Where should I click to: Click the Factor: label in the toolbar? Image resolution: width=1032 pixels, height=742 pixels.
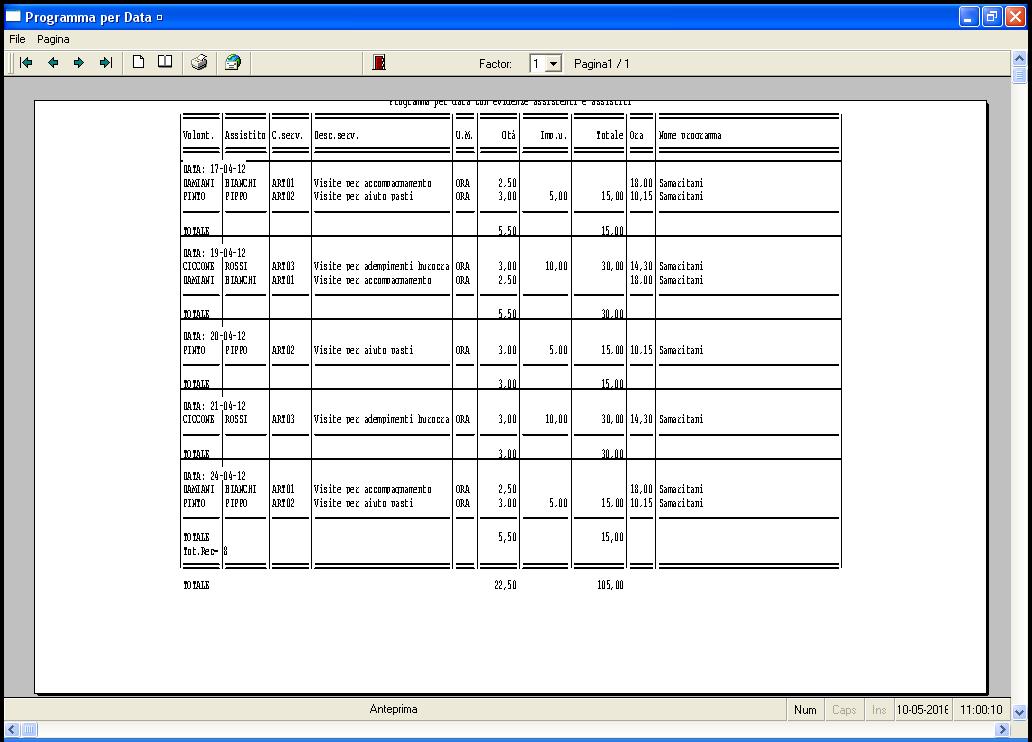[x=495, y=64]
